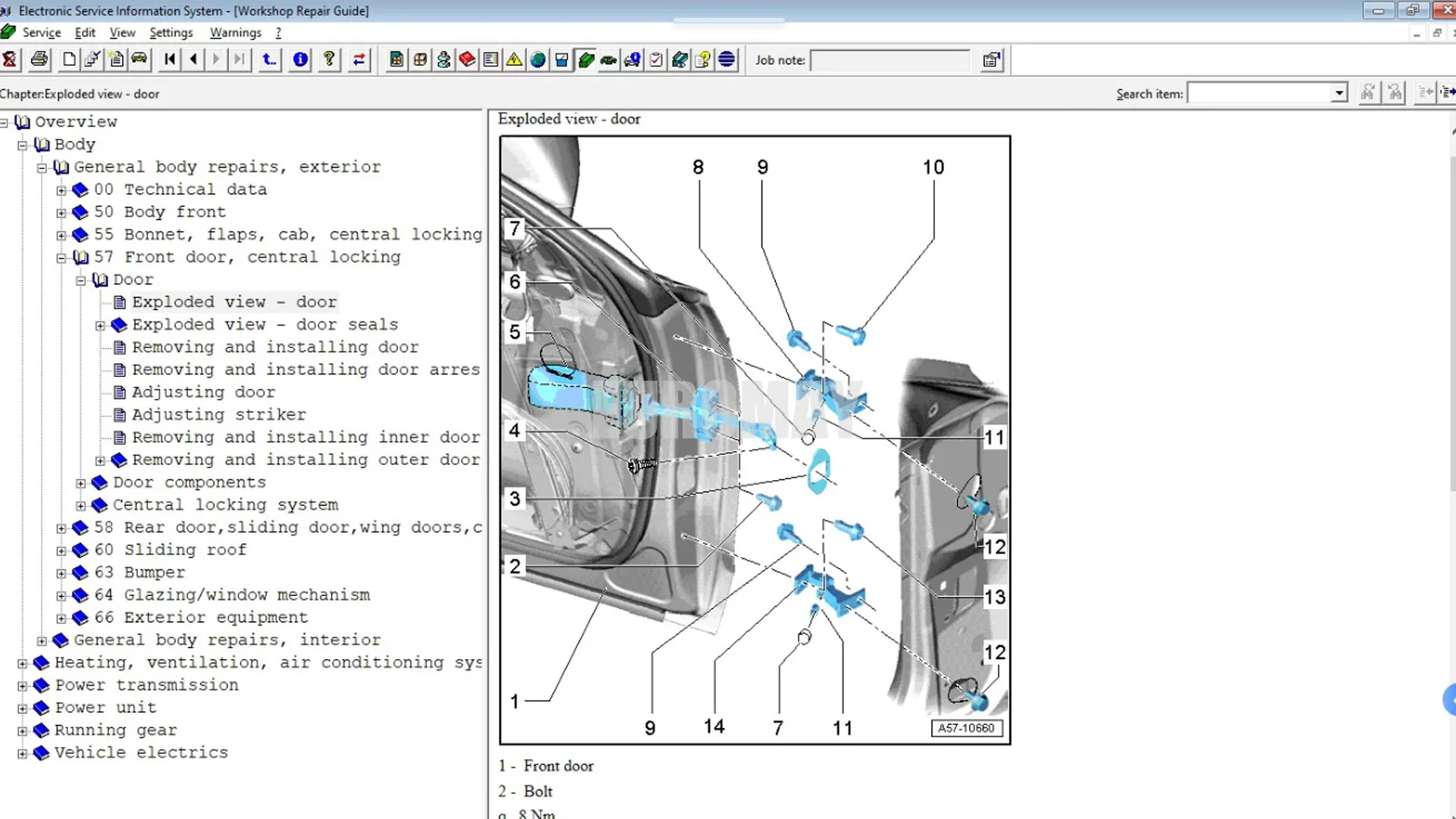Click the button next to Job note field

[x=991, y=60]
